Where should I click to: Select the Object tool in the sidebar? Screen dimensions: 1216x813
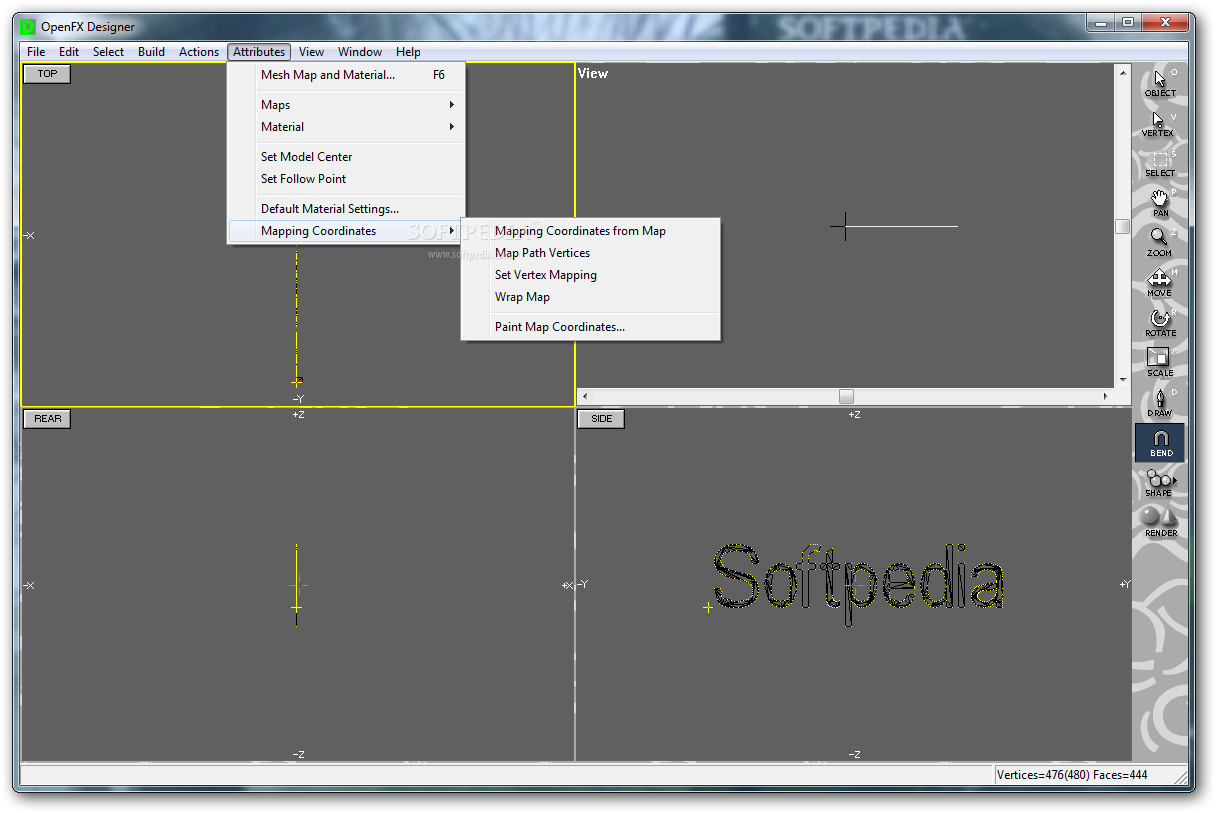click(1160, 82)
